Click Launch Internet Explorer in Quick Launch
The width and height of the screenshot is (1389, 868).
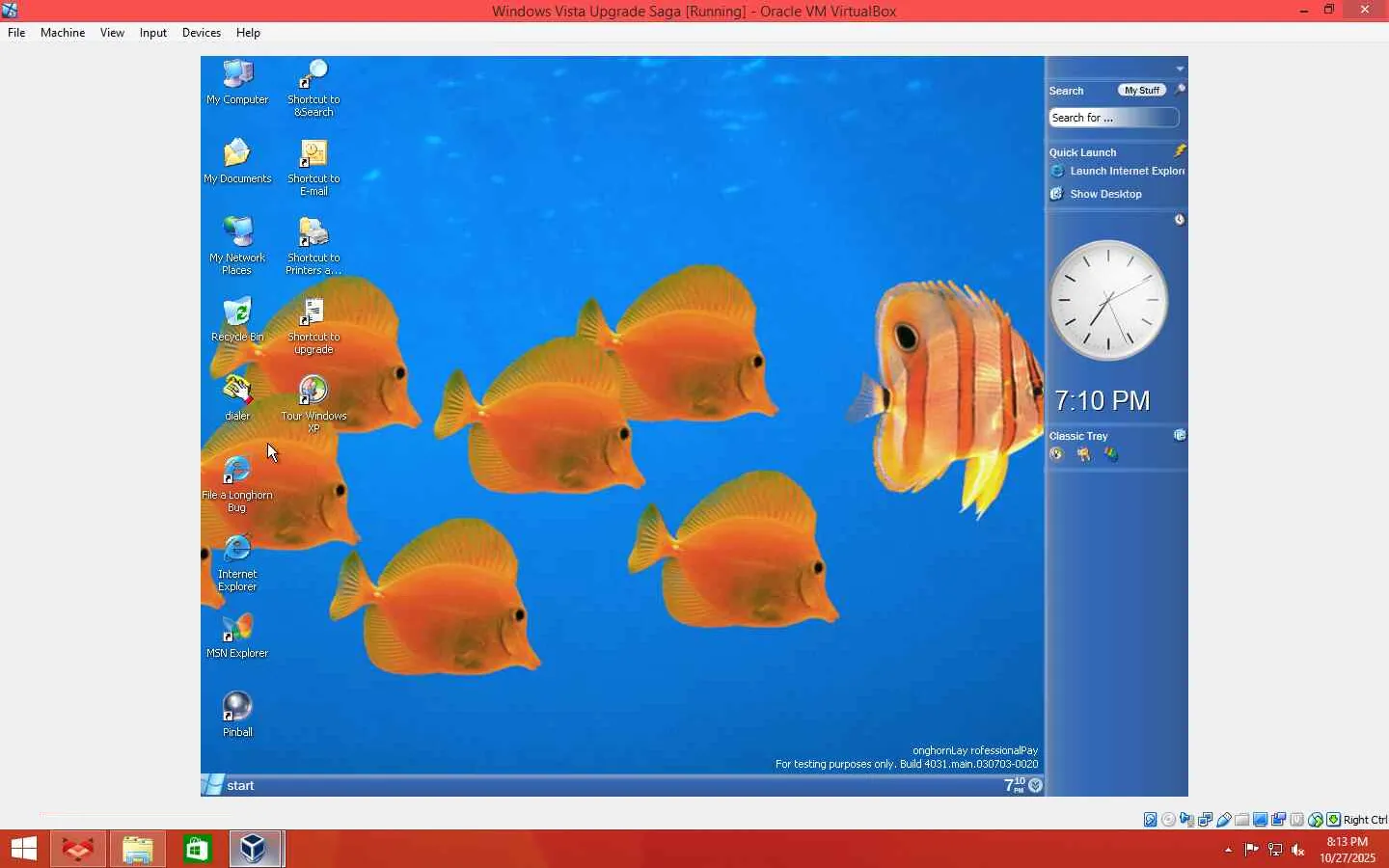click(x=1117, y=171)
